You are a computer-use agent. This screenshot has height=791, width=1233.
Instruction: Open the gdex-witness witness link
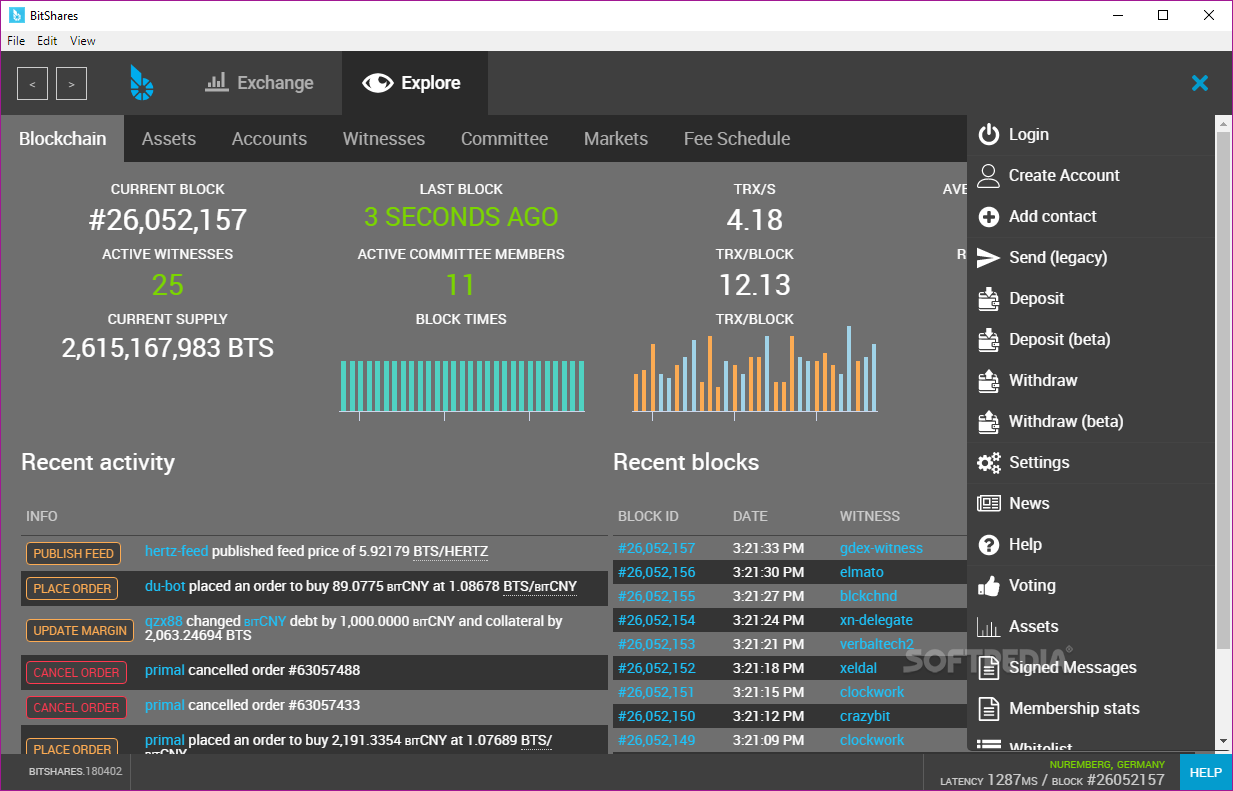881,548
